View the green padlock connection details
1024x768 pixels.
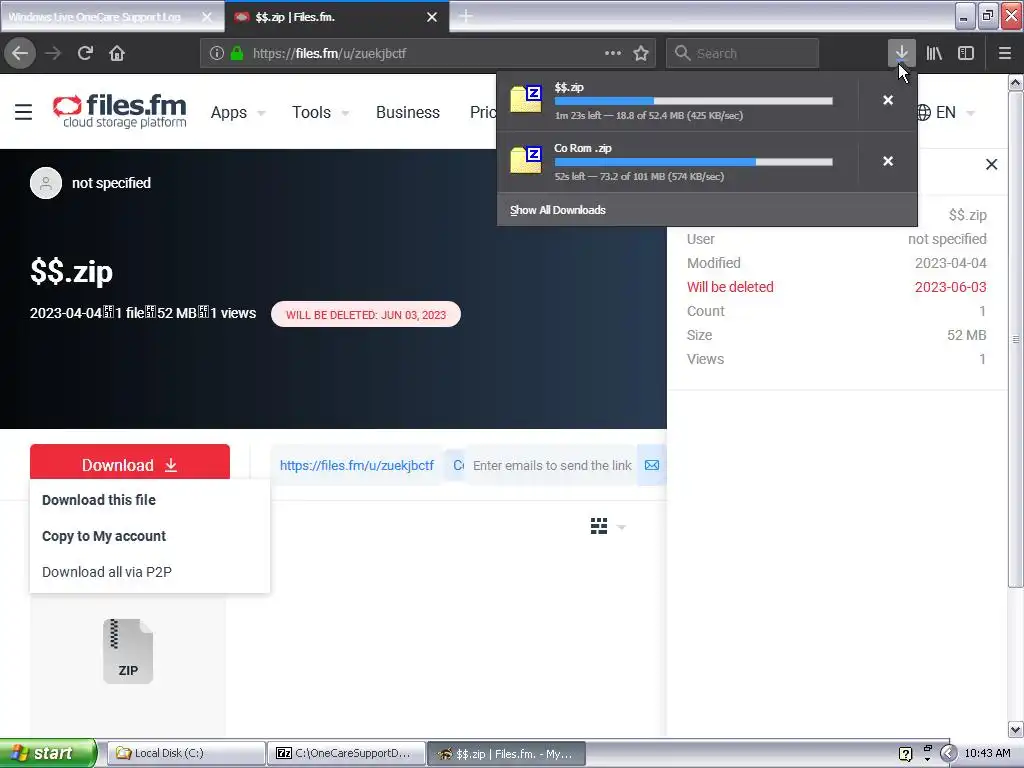tap(237, 54)
